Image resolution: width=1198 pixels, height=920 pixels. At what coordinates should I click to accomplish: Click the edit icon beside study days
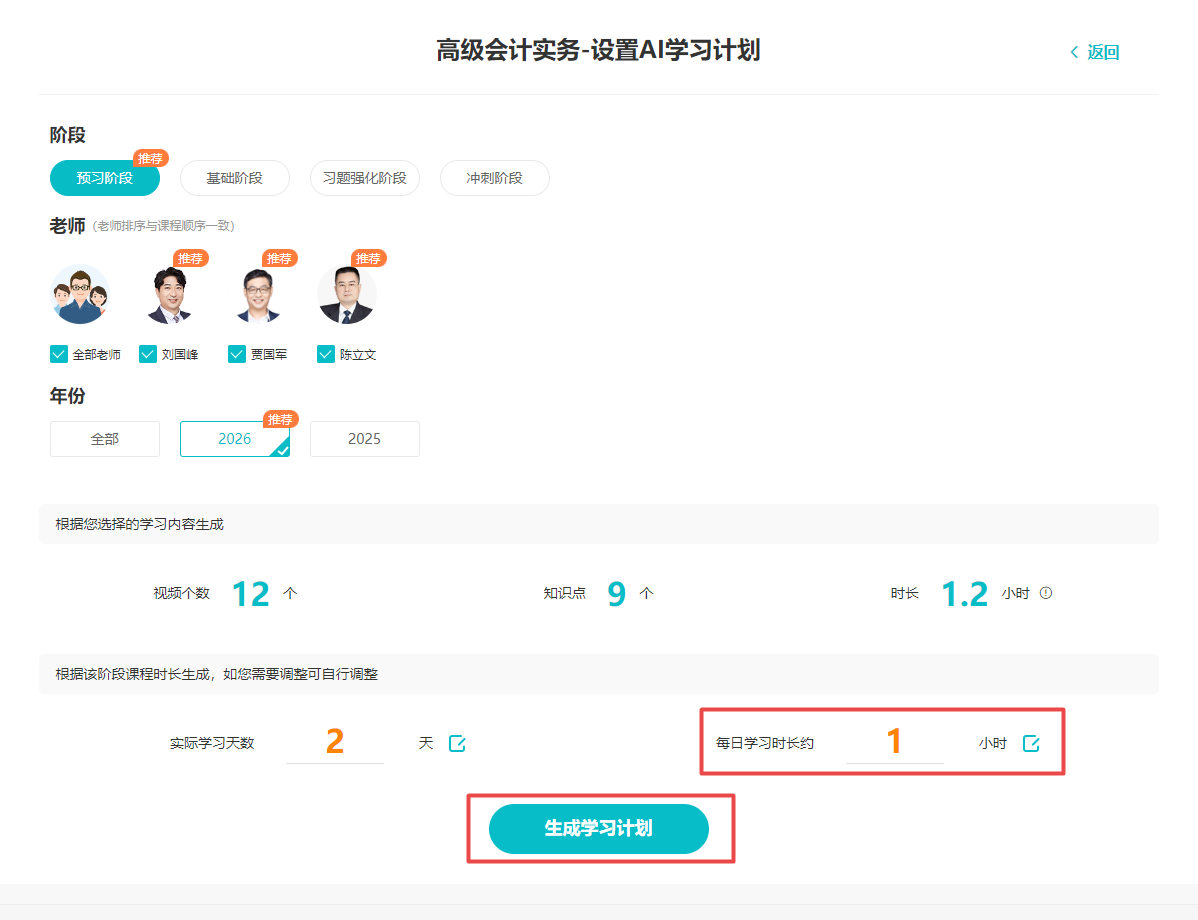(457, 743)
